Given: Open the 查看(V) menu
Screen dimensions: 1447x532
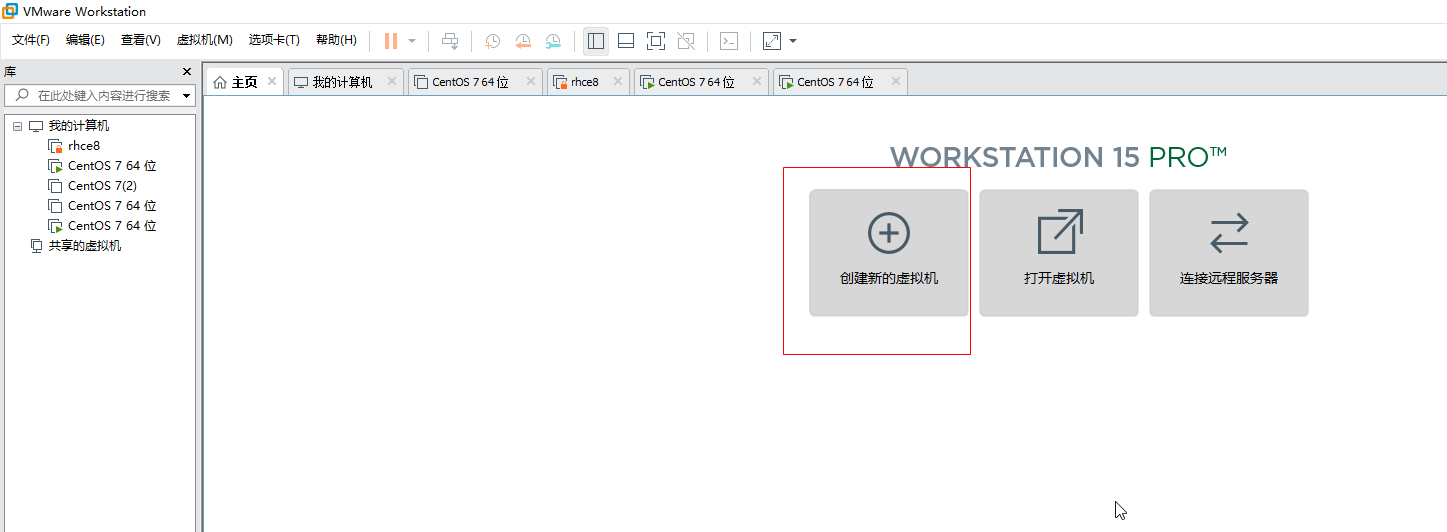Looking at the screenshot, I should pos(141,40).
